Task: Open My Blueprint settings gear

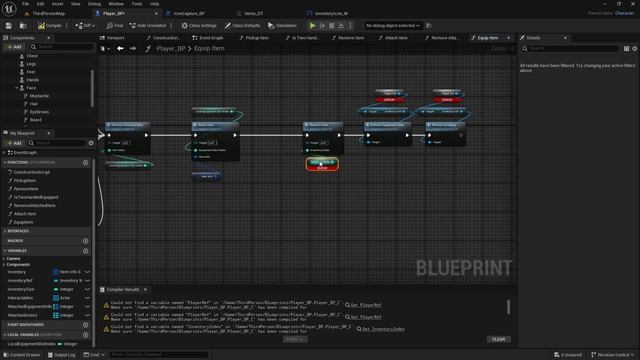Action: coord(91,143)
